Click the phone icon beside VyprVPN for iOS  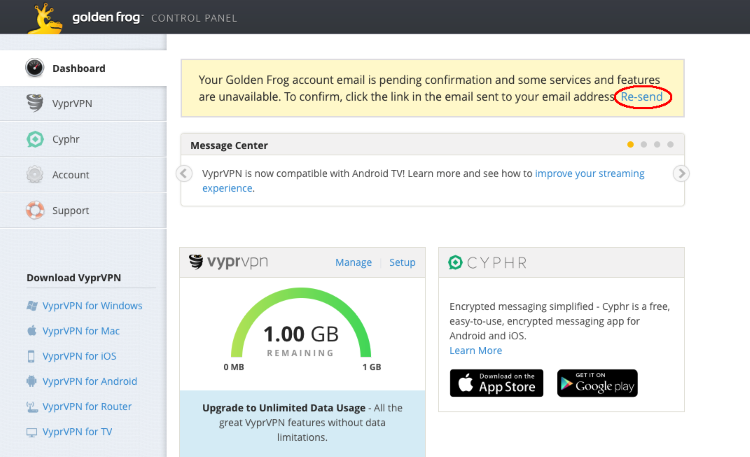pos(31,356)
